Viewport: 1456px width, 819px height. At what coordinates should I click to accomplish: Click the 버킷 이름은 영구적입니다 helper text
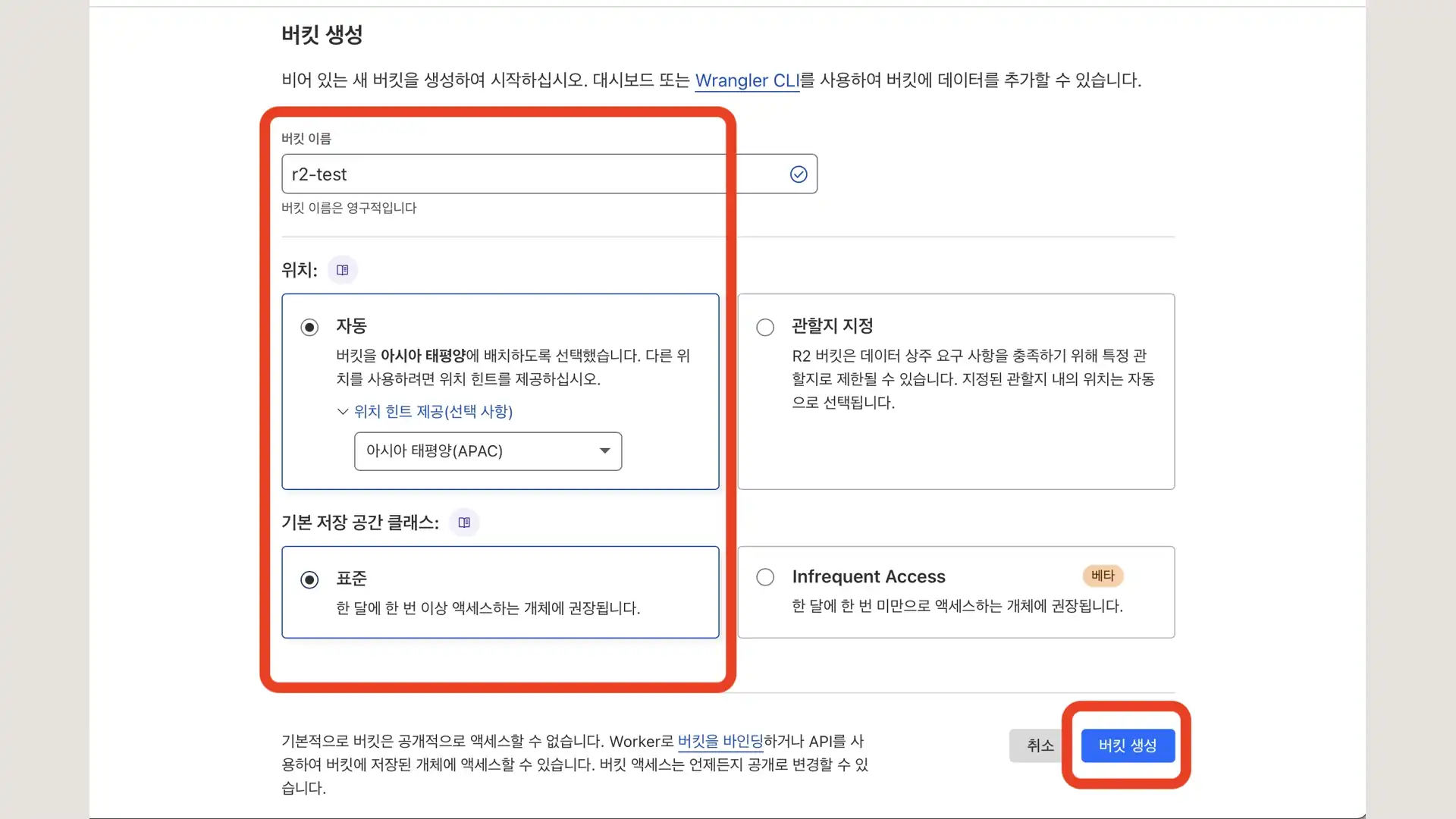(349, 208)
